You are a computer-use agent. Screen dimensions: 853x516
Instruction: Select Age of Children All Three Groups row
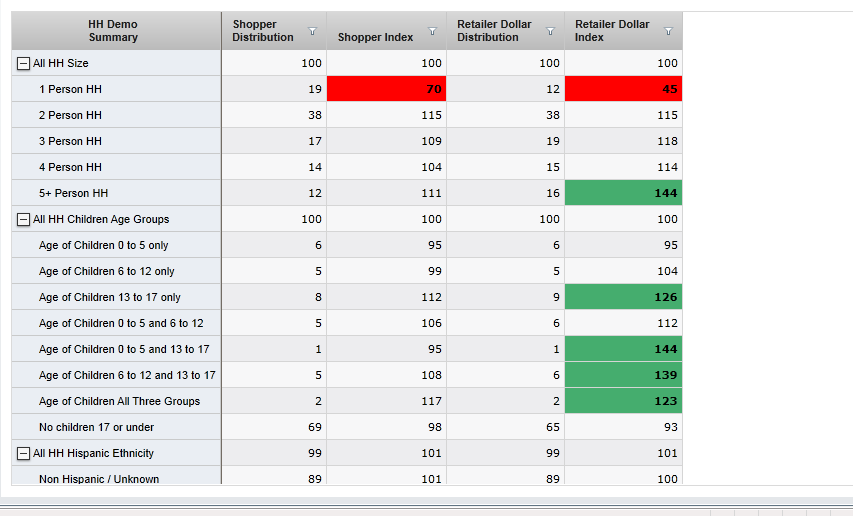(x=119, y=401)
